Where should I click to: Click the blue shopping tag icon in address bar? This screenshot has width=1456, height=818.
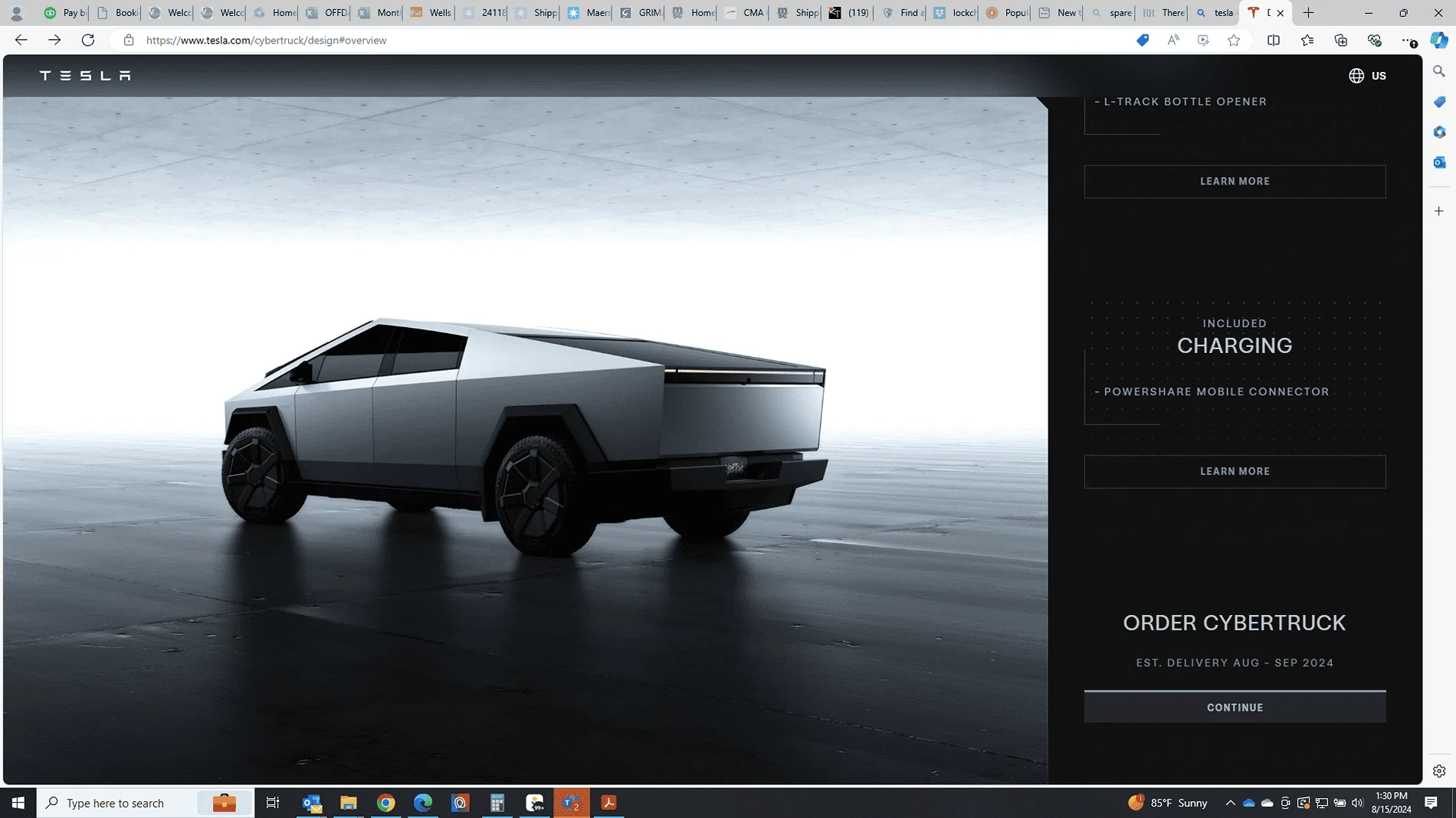tap(1143, 40)
